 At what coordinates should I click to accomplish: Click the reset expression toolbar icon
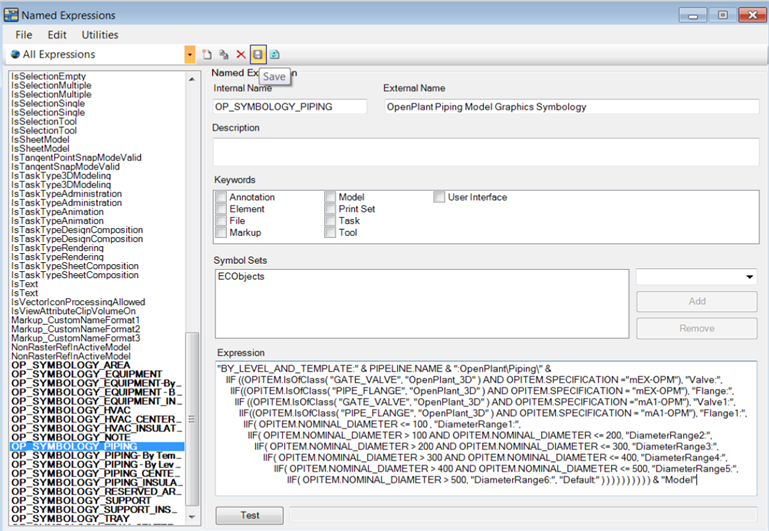[275, 54]
